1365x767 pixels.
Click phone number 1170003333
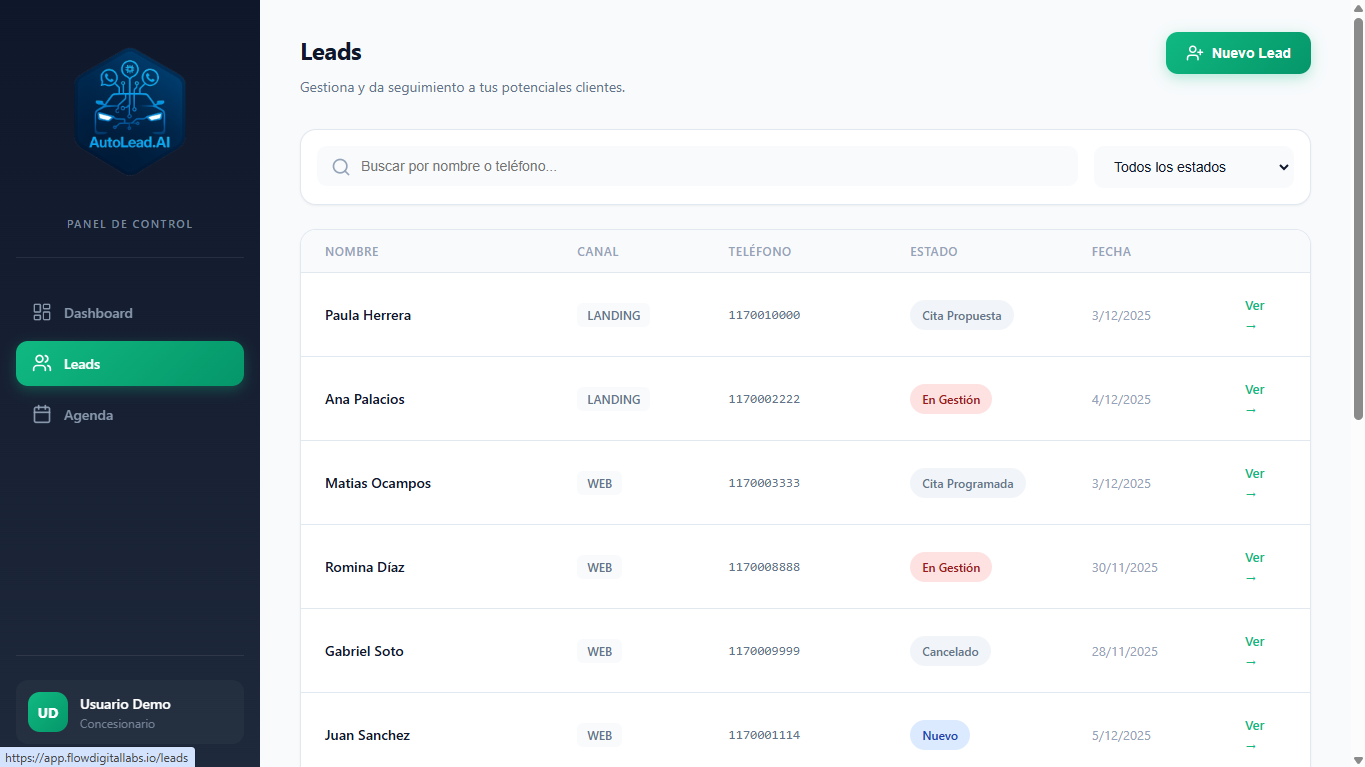pyautogui.click(x=764, y=483)
